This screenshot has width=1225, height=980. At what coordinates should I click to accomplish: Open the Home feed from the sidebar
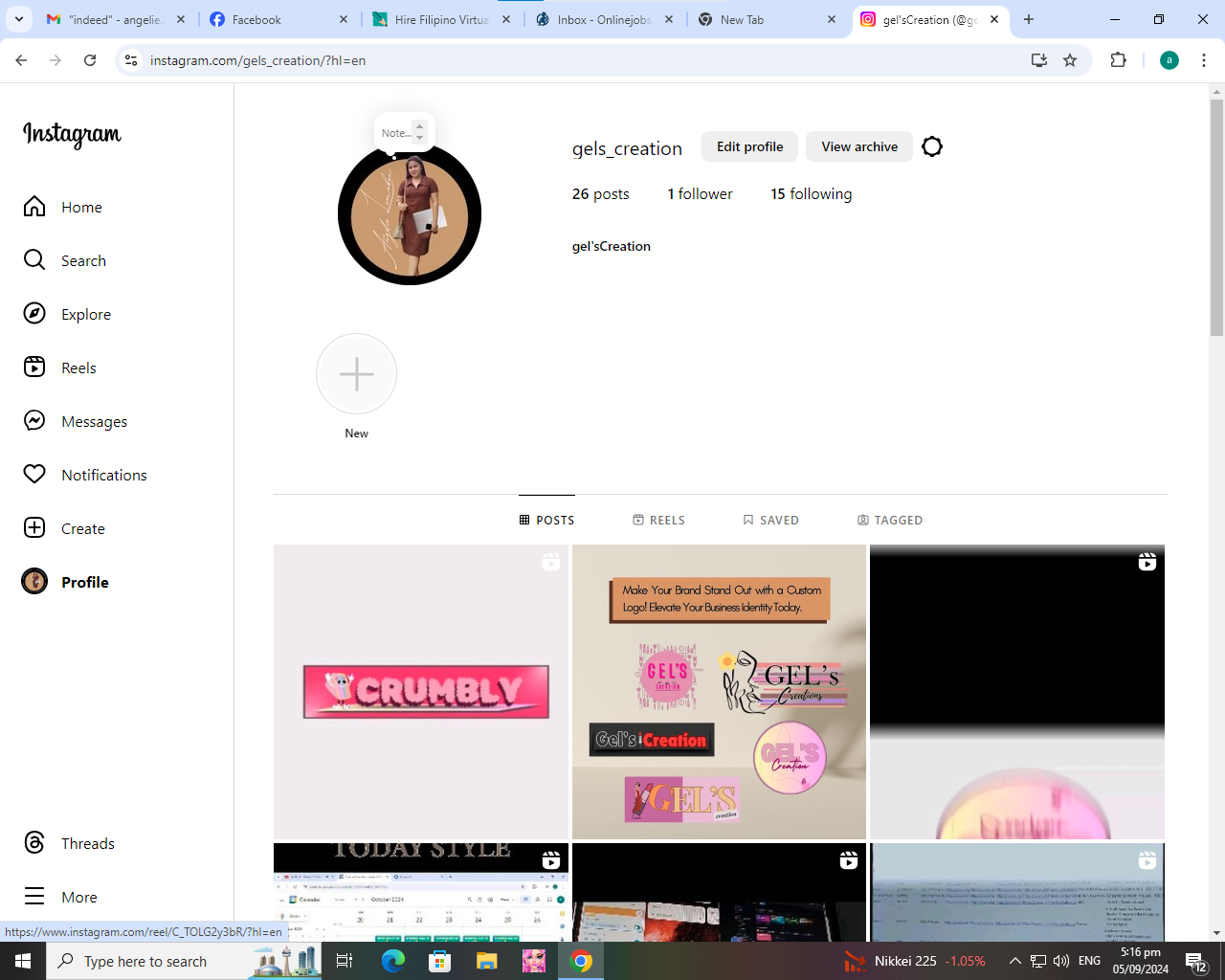pos(81,207)
